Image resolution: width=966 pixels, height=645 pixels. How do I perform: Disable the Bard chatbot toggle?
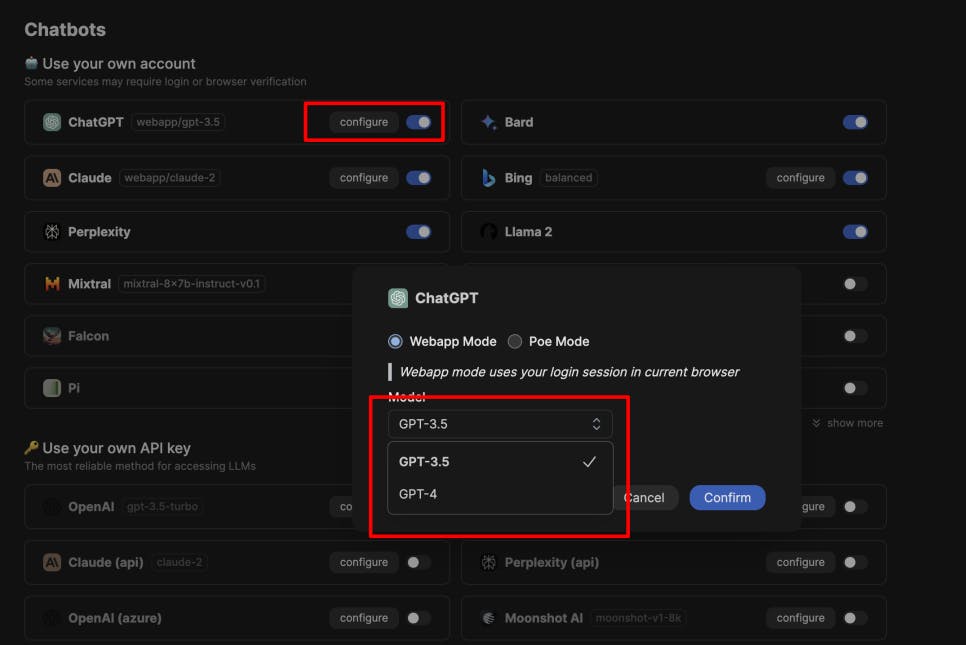(x=855, y=122)
